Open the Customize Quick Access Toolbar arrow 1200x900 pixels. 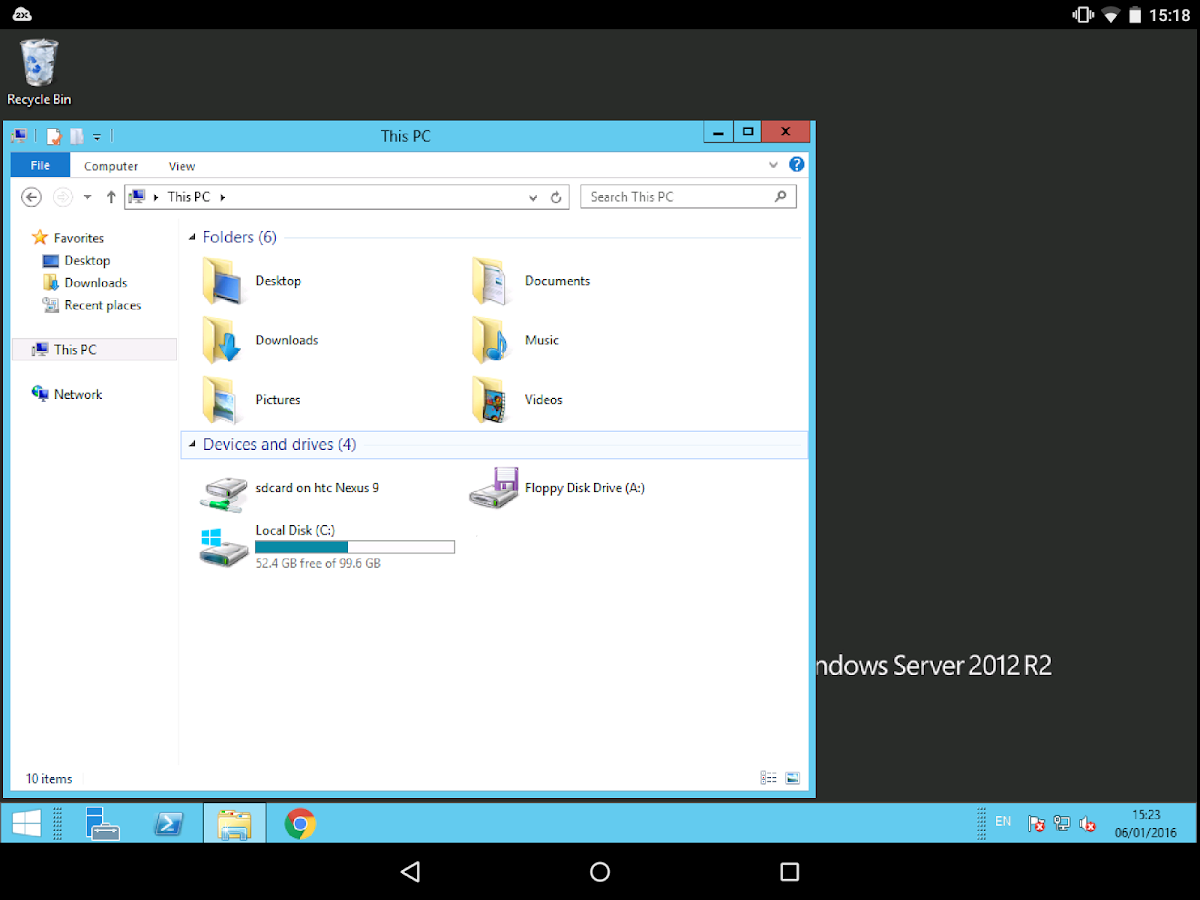point(97,137)
